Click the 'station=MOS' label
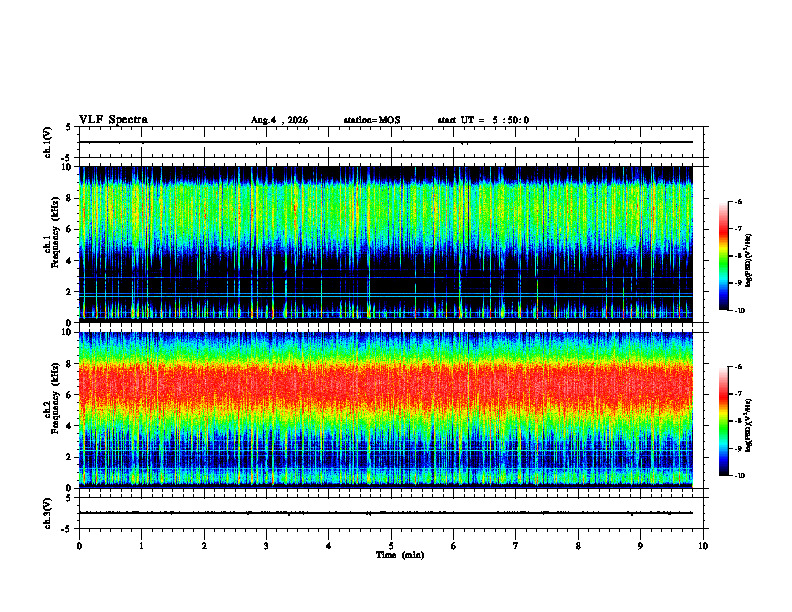The width and height of the screenshot is (792, 612). (372, 120)
